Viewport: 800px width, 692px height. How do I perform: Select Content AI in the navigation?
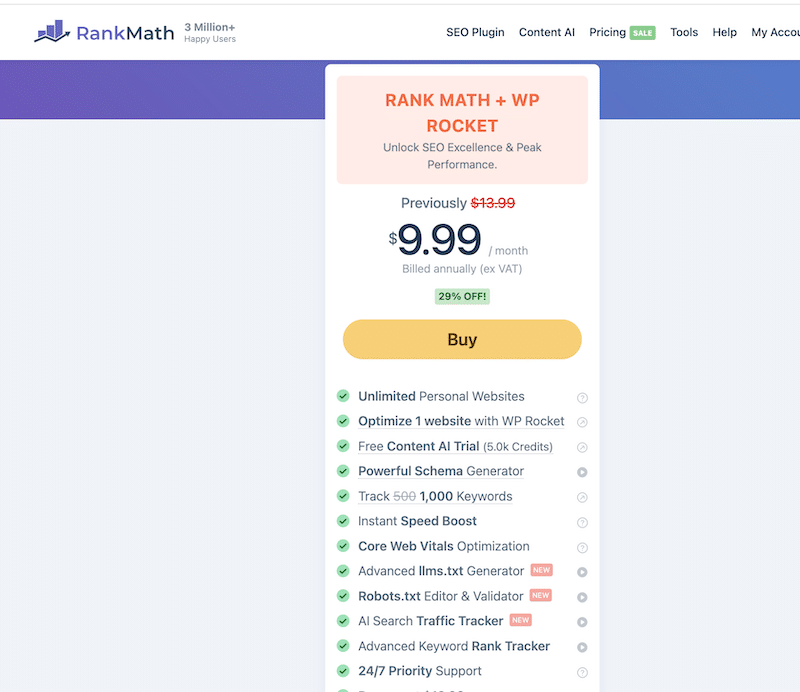546,32
